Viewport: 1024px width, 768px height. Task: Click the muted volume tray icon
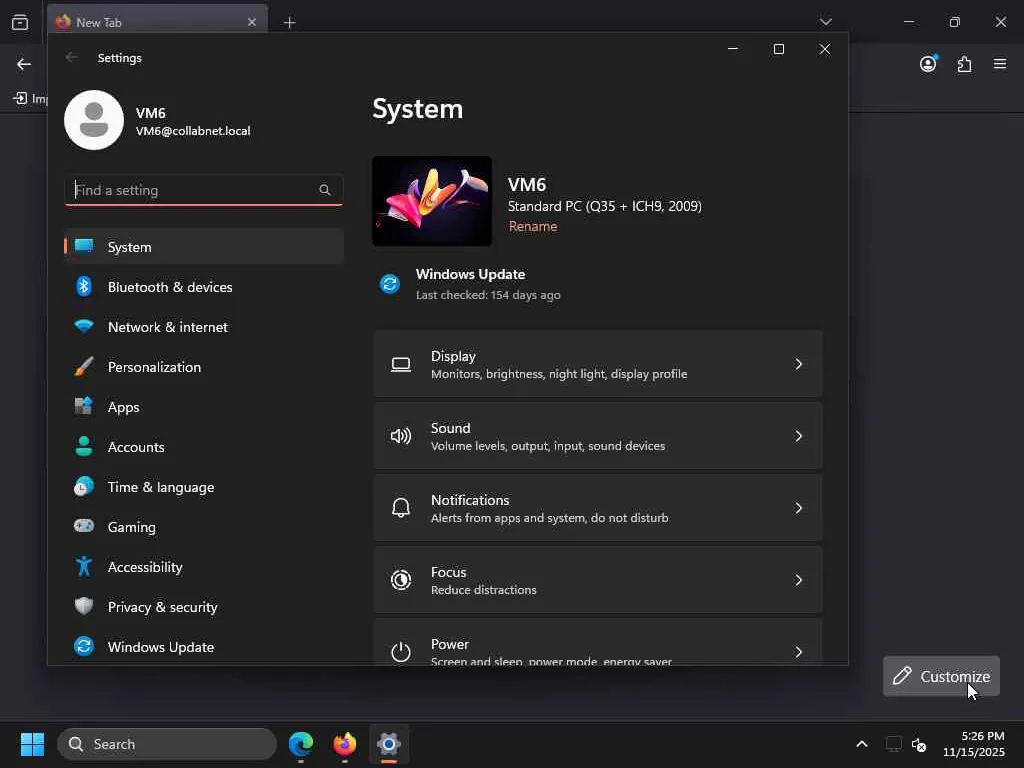[x=919, y=744]
